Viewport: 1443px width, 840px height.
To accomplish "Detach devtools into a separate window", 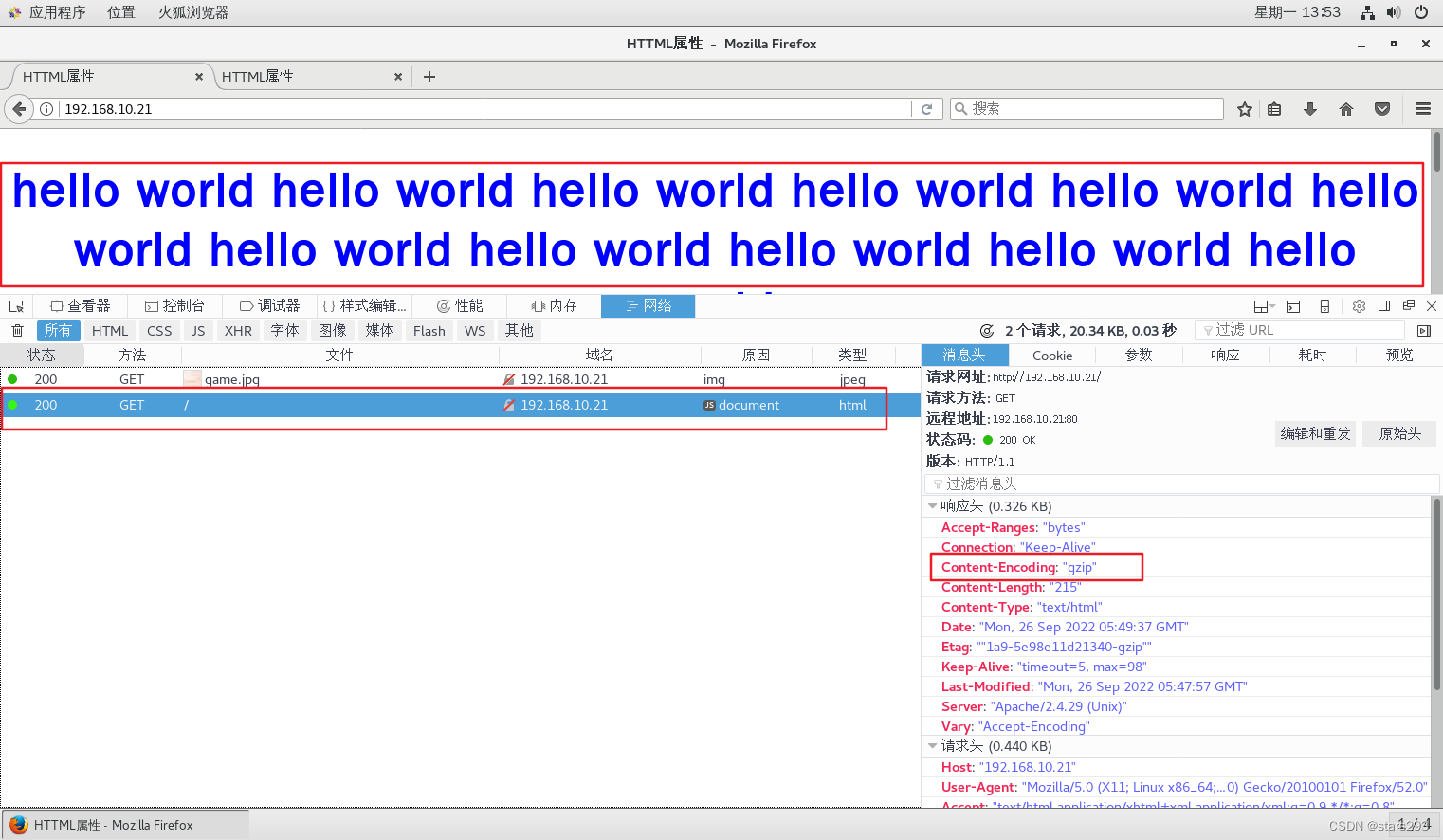I will point(1409,305).
